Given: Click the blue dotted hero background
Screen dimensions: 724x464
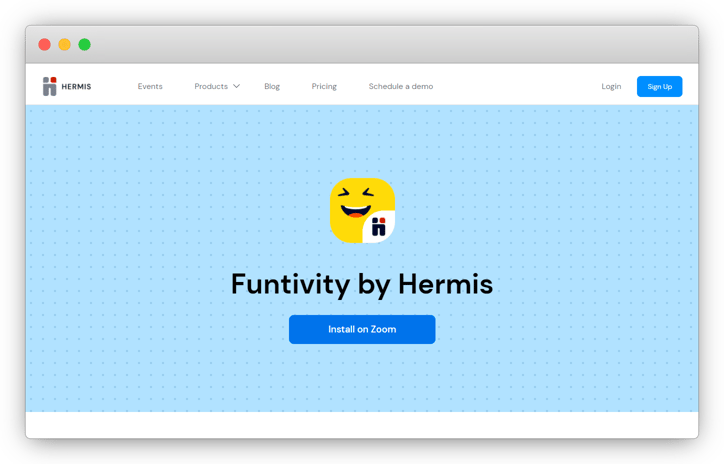Looking at the screenshot, I should [150, 250].
